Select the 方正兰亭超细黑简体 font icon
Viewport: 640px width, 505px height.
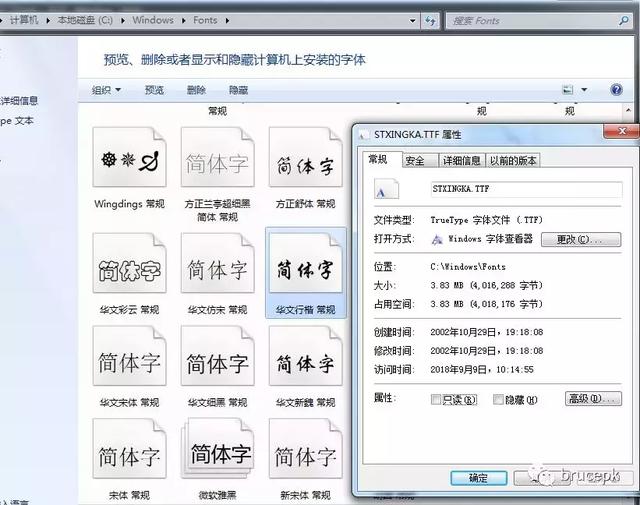coord(218,157)
